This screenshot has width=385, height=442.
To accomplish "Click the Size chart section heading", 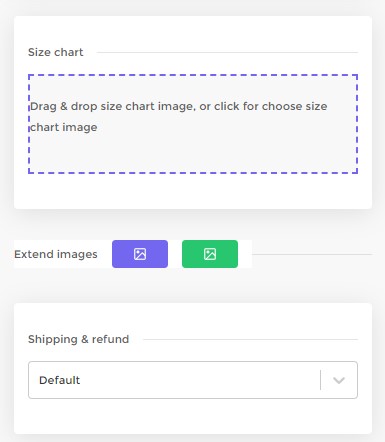I will pyautogui.click(x=56, y=52).
